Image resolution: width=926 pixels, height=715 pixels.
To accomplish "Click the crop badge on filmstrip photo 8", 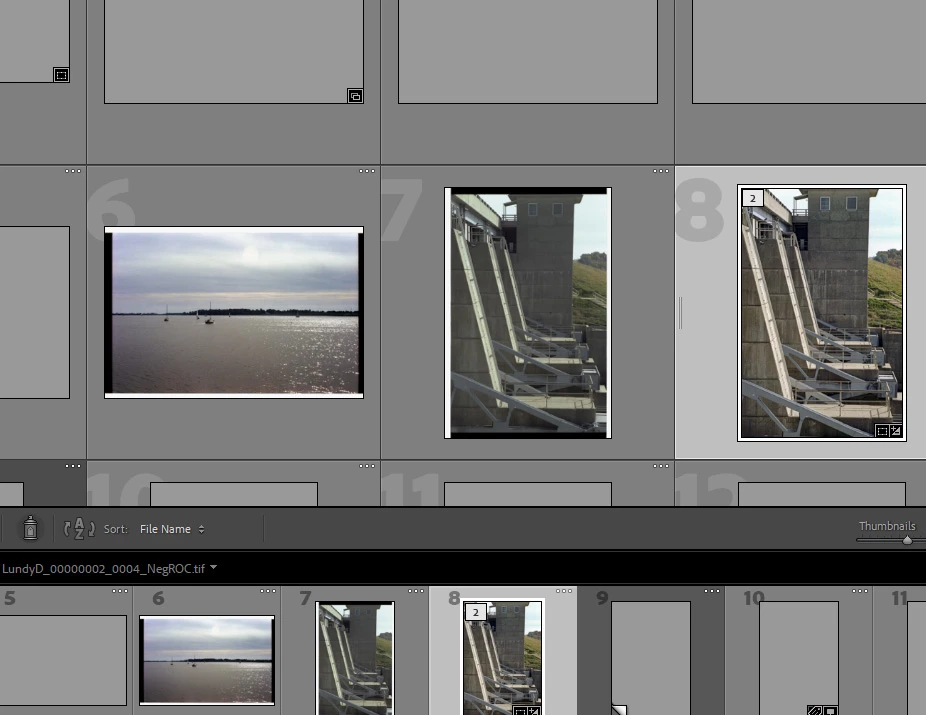I will click(x=520, y=711).
